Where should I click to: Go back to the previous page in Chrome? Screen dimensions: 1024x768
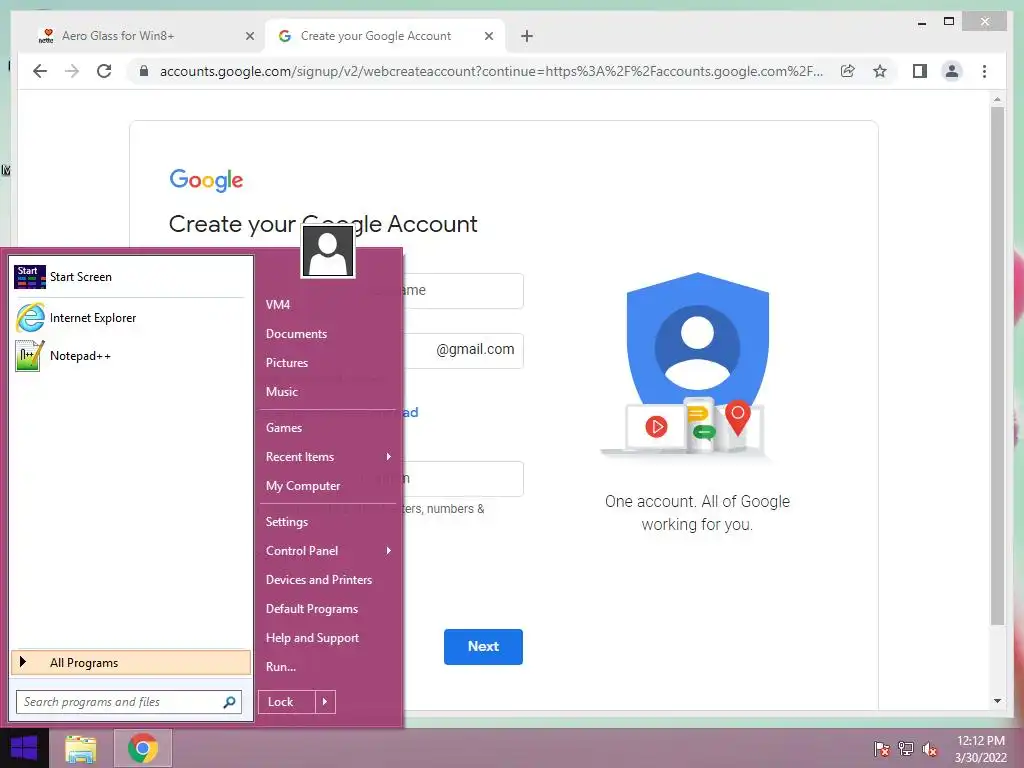40,71
